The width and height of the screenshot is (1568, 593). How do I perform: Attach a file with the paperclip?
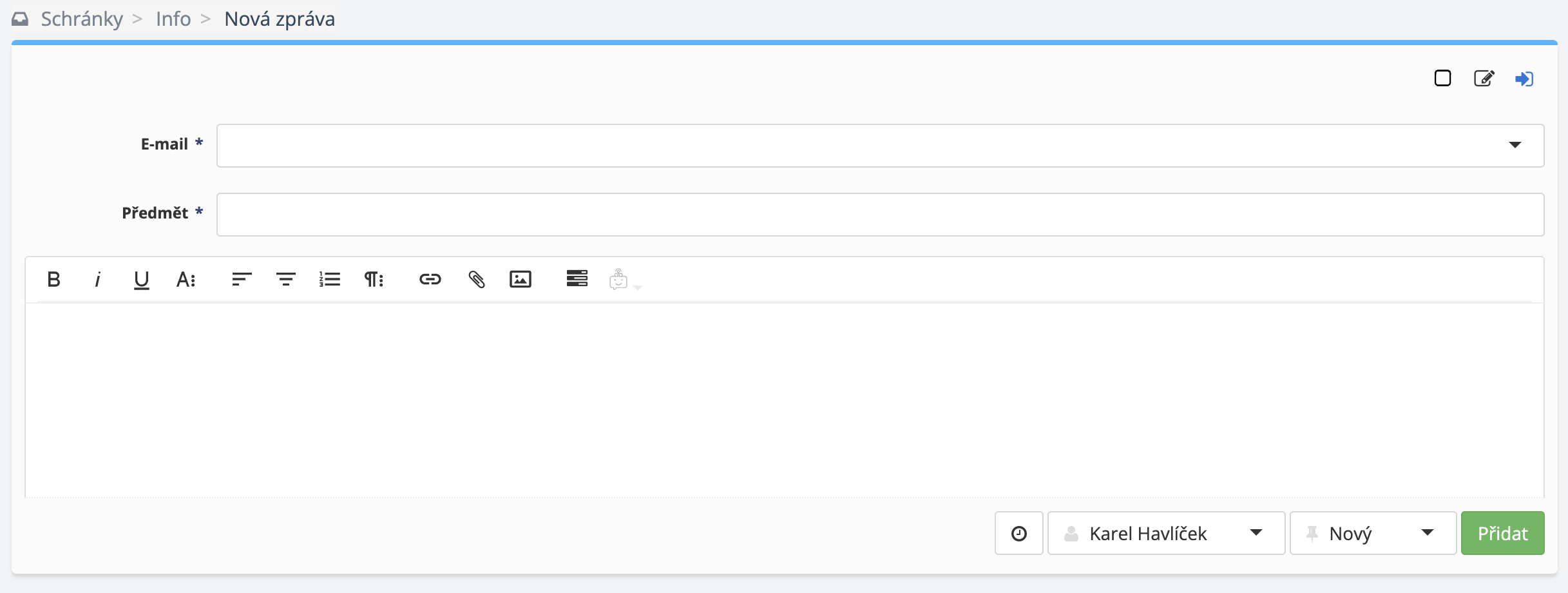pyautogui.click(x=477, y=279)
